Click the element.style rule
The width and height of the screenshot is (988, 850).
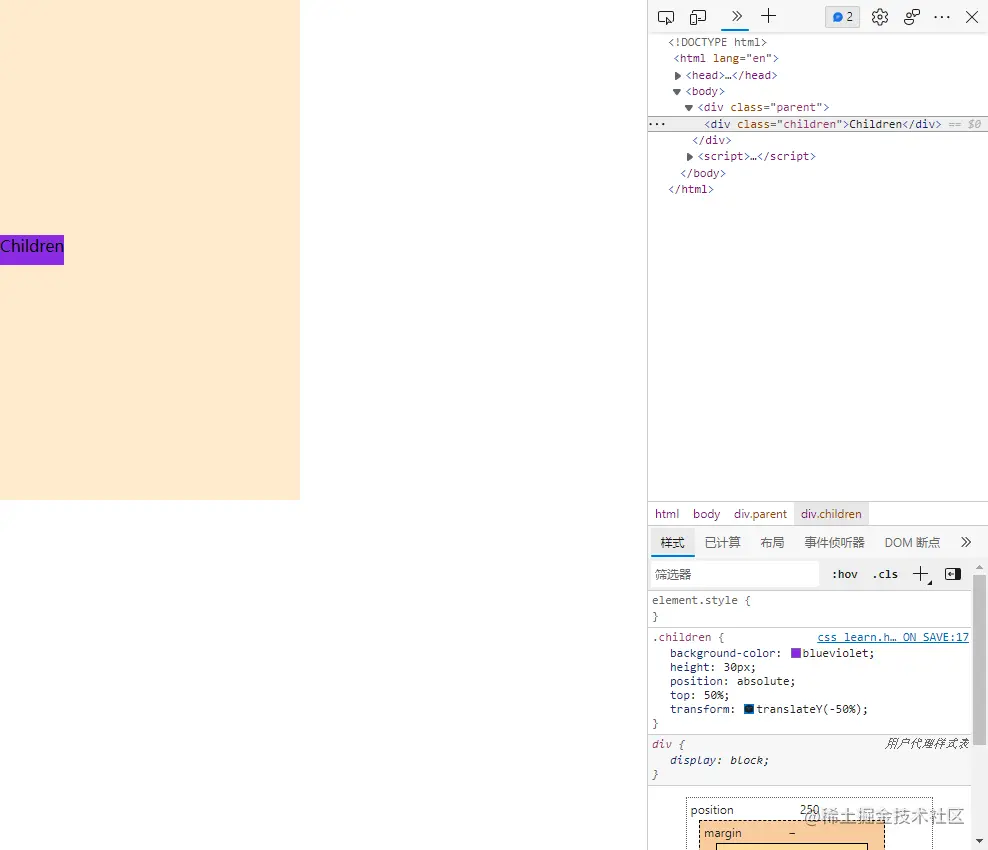tap(694, 600)
